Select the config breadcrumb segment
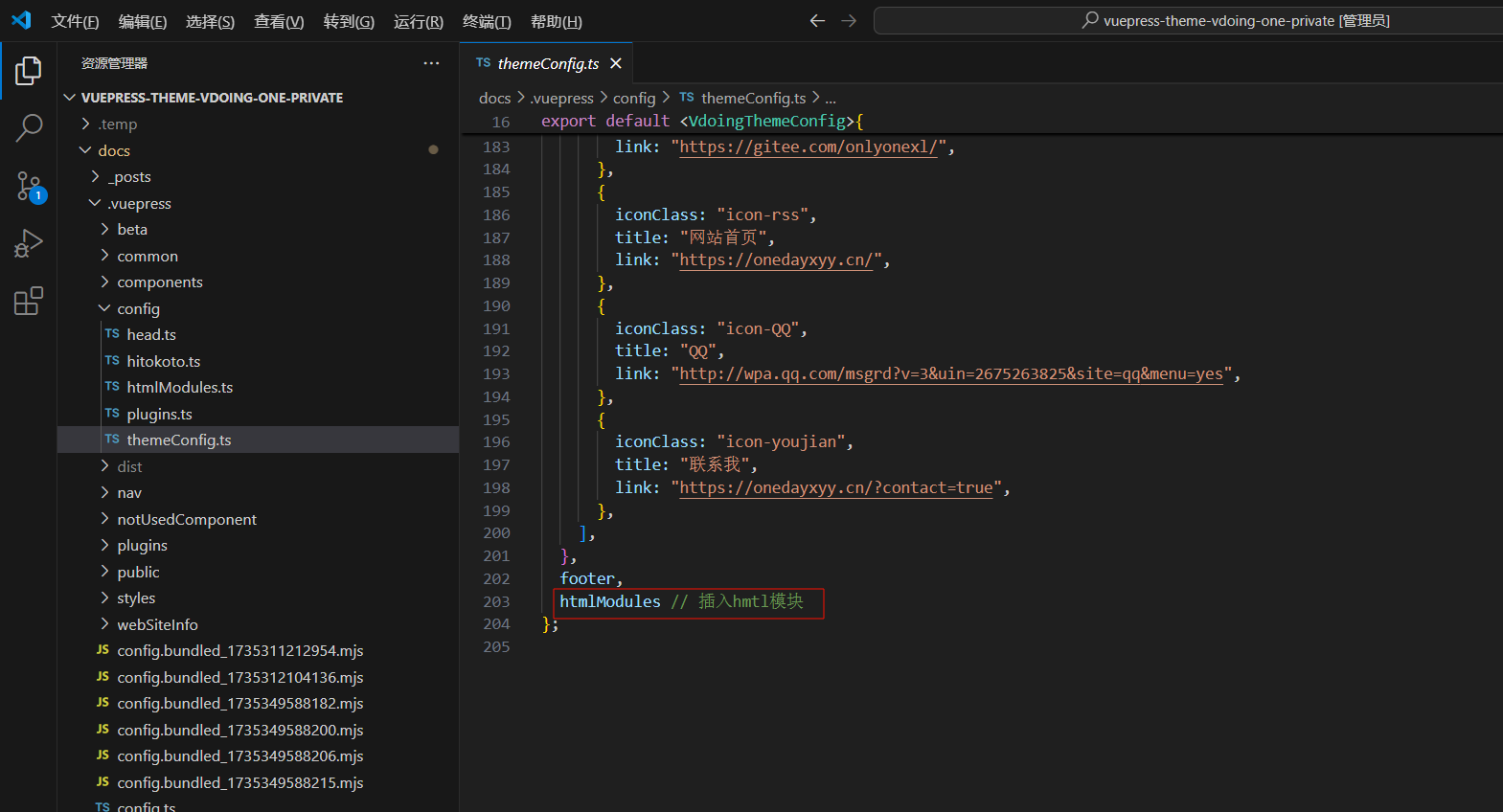The width and height of the screenshot is (1503, 812). pyautogui.click(x=634, y=98)
